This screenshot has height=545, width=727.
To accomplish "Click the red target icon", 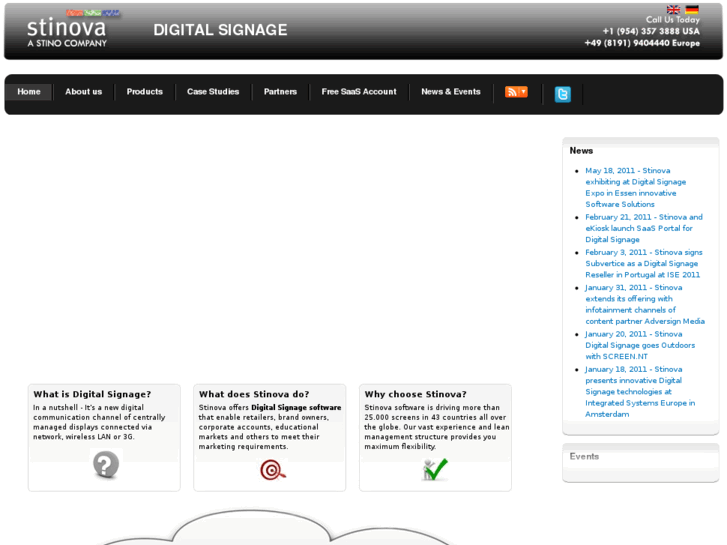I will click(x=273, y=470).
